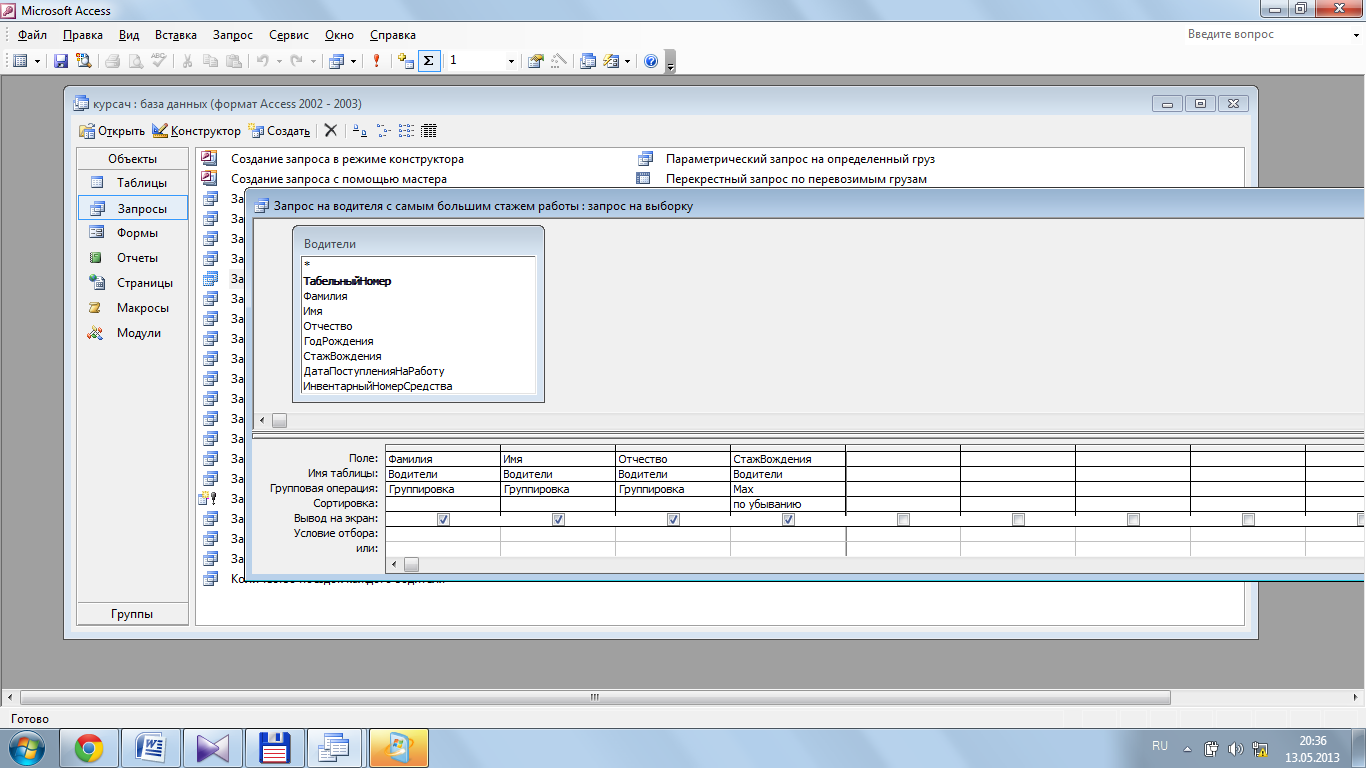Open the Файл menu
This screenshot has height=768, width=1366.
point(32,34)
